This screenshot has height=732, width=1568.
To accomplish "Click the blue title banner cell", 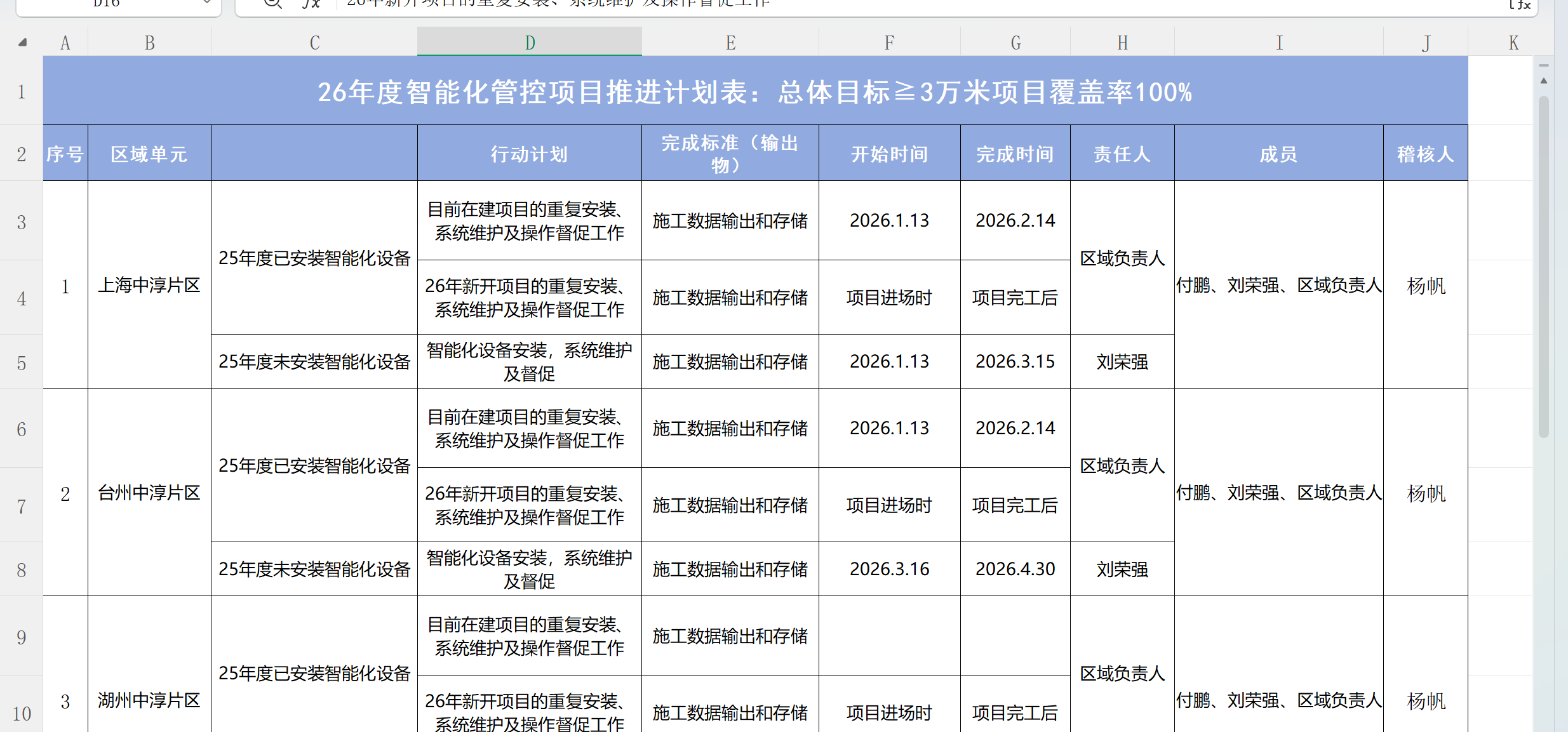I will tap(754, 91).
